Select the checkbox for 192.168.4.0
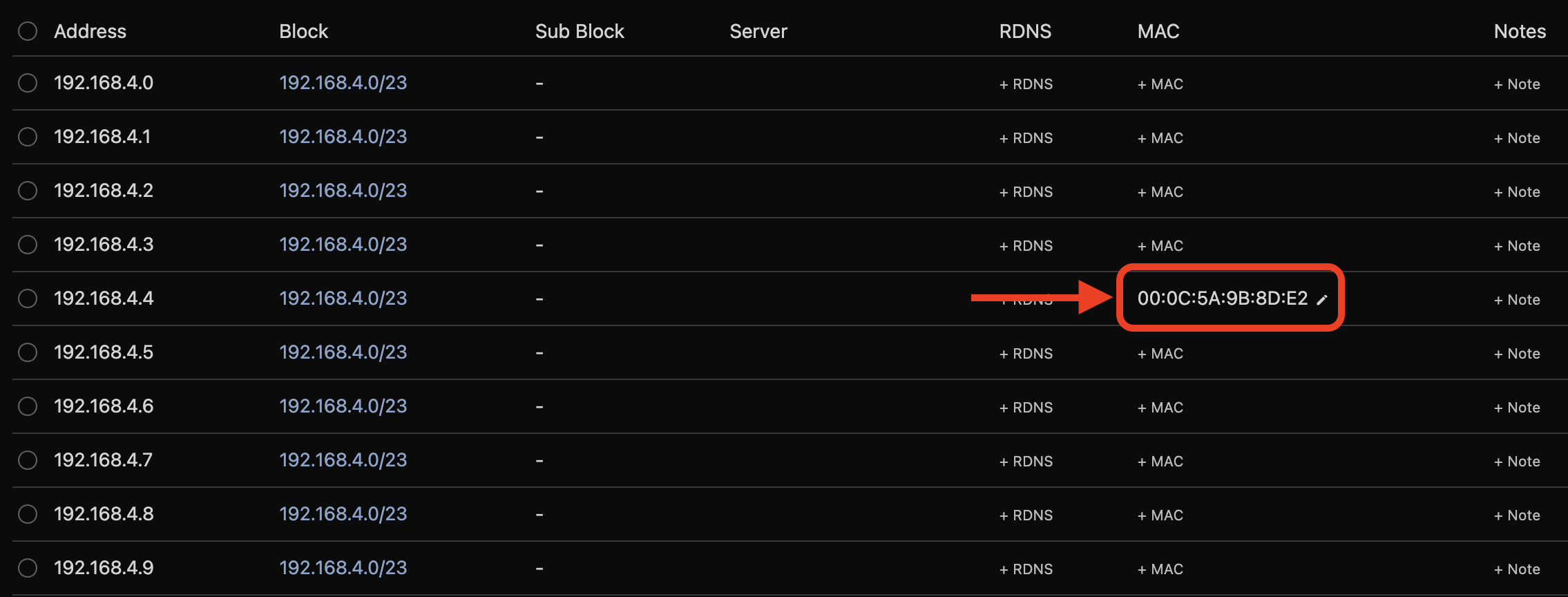The width and height of the screenshot is (1568, 597). tap(28, 83)
